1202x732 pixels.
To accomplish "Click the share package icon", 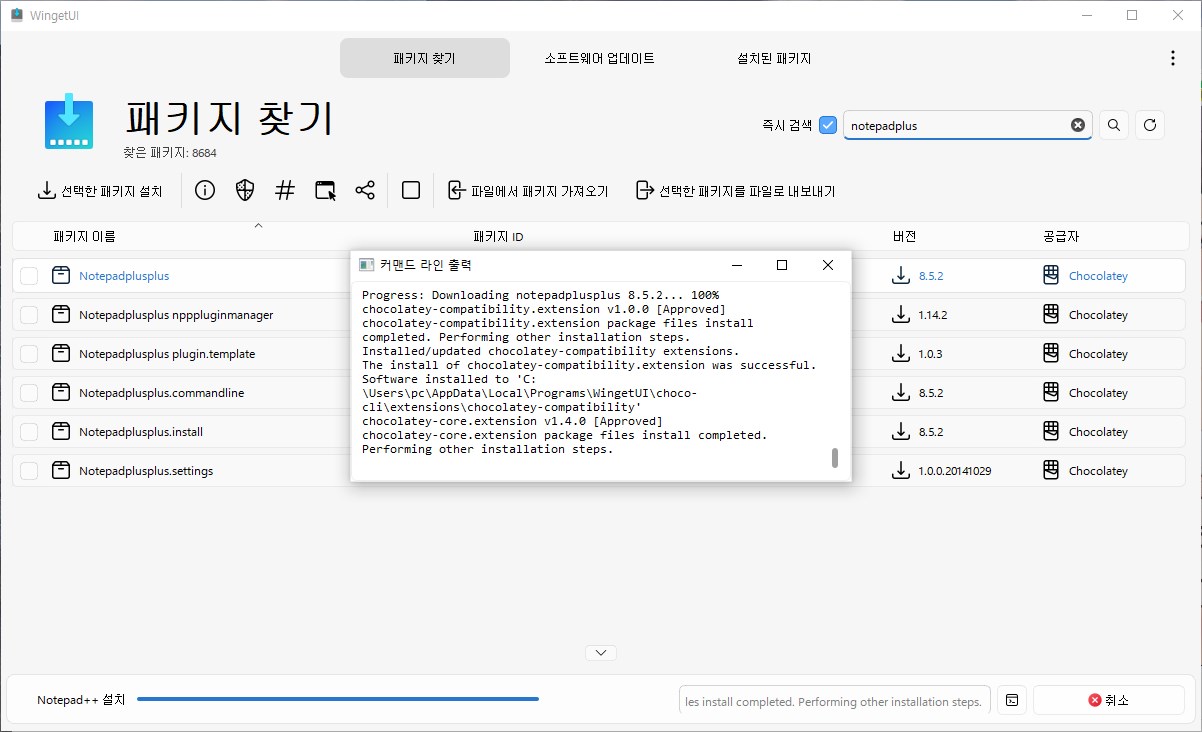I will [x=365, y=190].
